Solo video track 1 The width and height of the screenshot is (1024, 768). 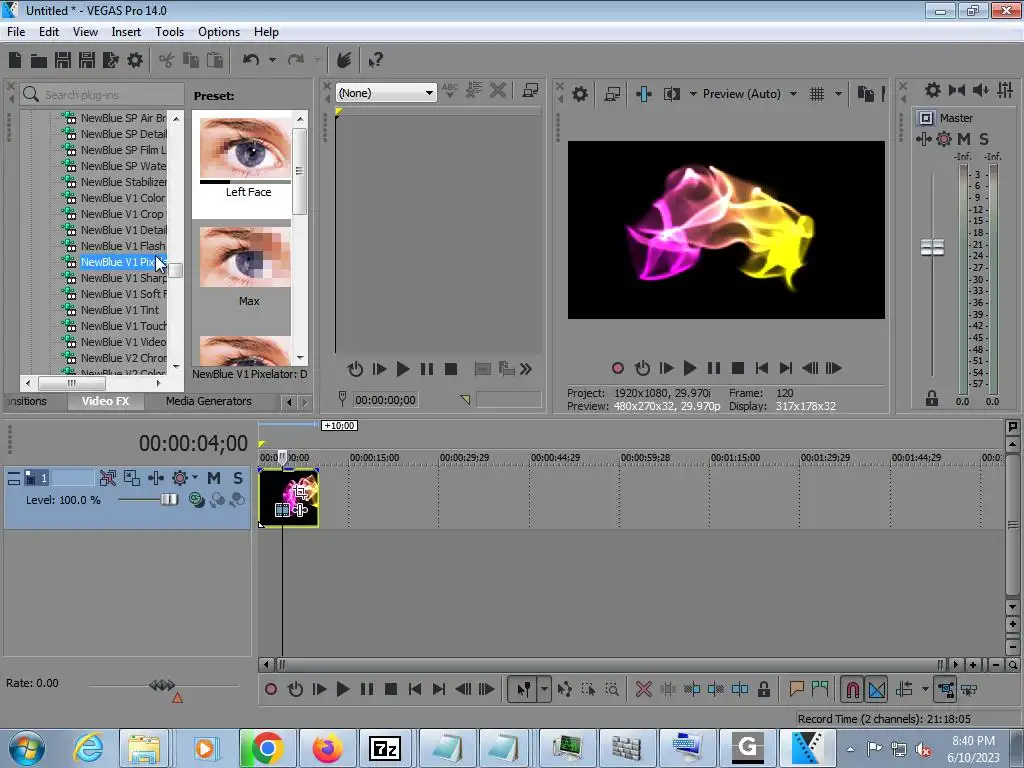238,478
